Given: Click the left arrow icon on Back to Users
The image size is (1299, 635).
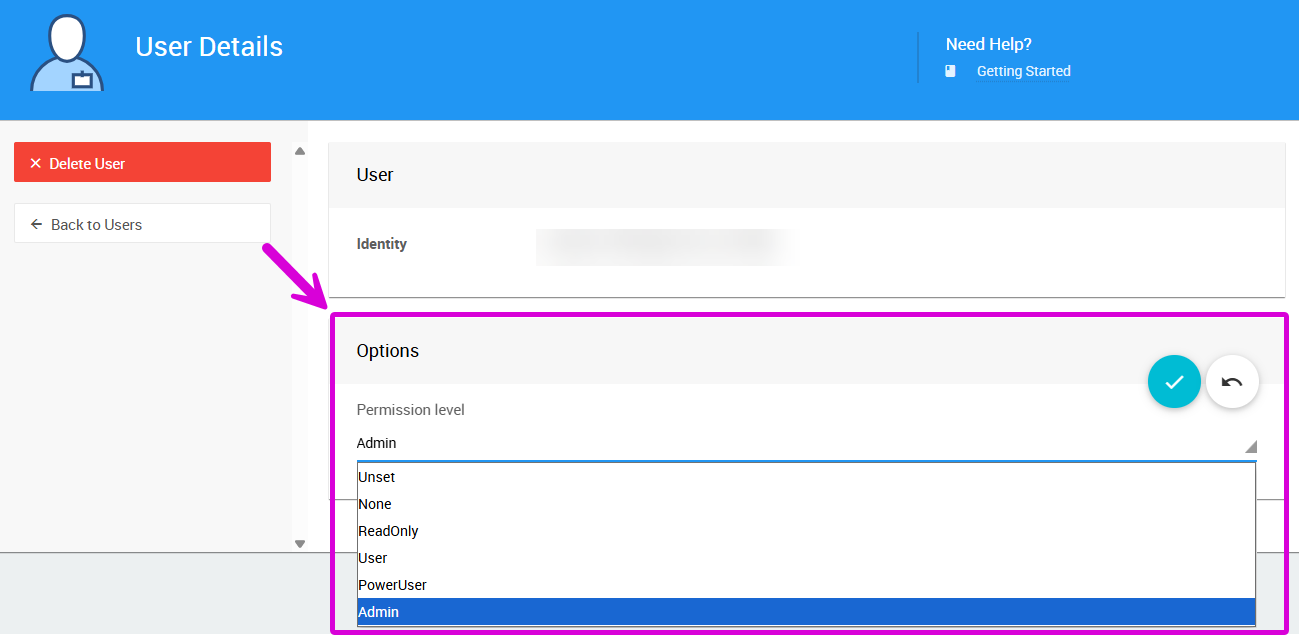Looking at the screenshot, I should click(37, 224).
